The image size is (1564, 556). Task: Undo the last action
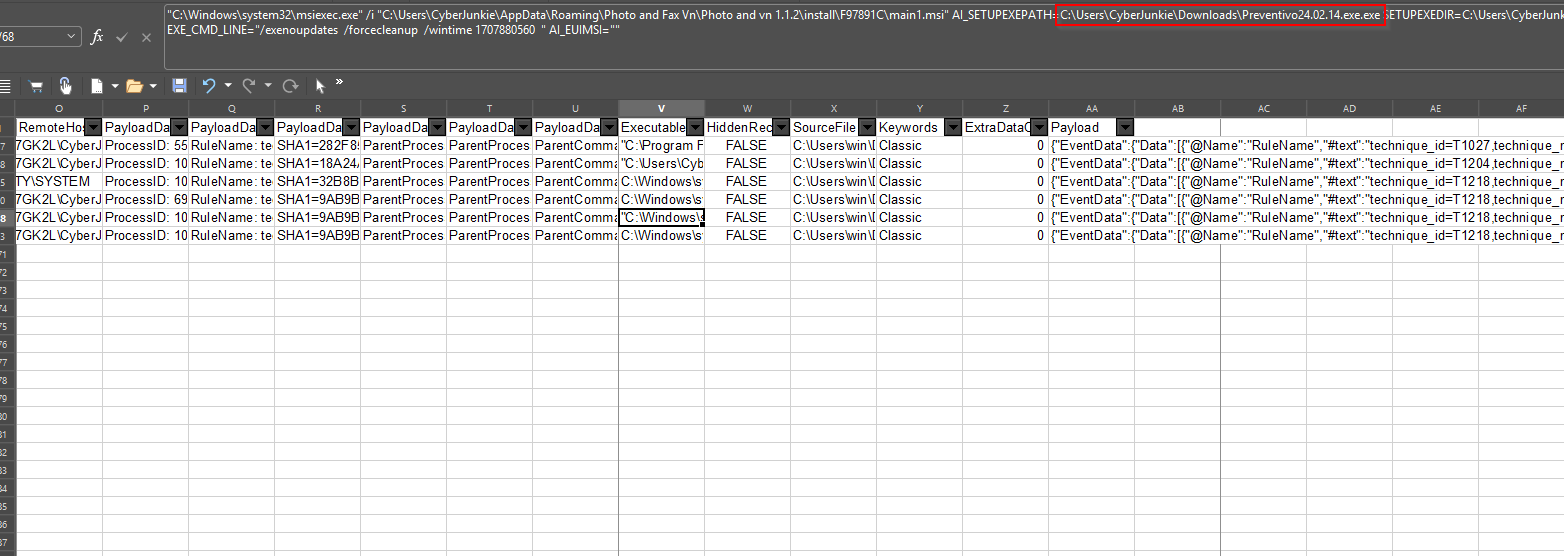[x=208, y=86]
